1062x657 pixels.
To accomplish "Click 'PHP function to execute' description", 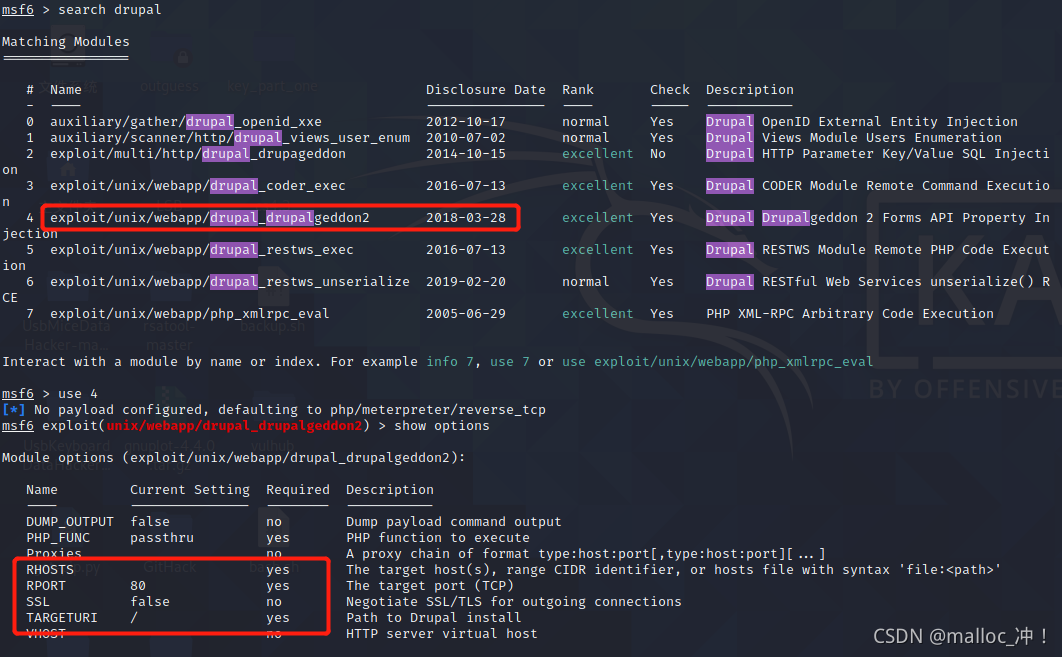I will [x=438, y=538].
